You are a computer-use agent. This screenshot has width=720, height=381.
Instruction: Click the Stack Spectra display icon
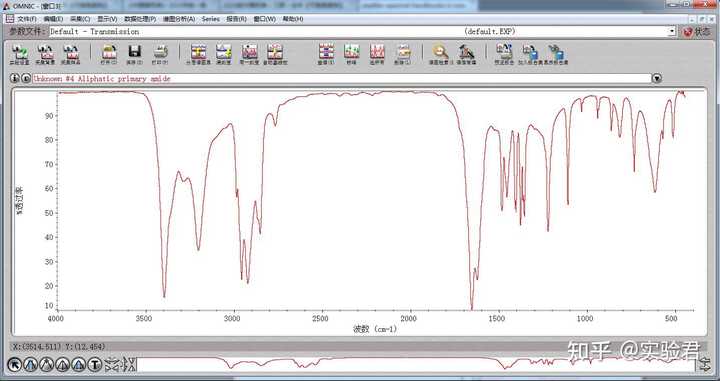tap(198, 54)
